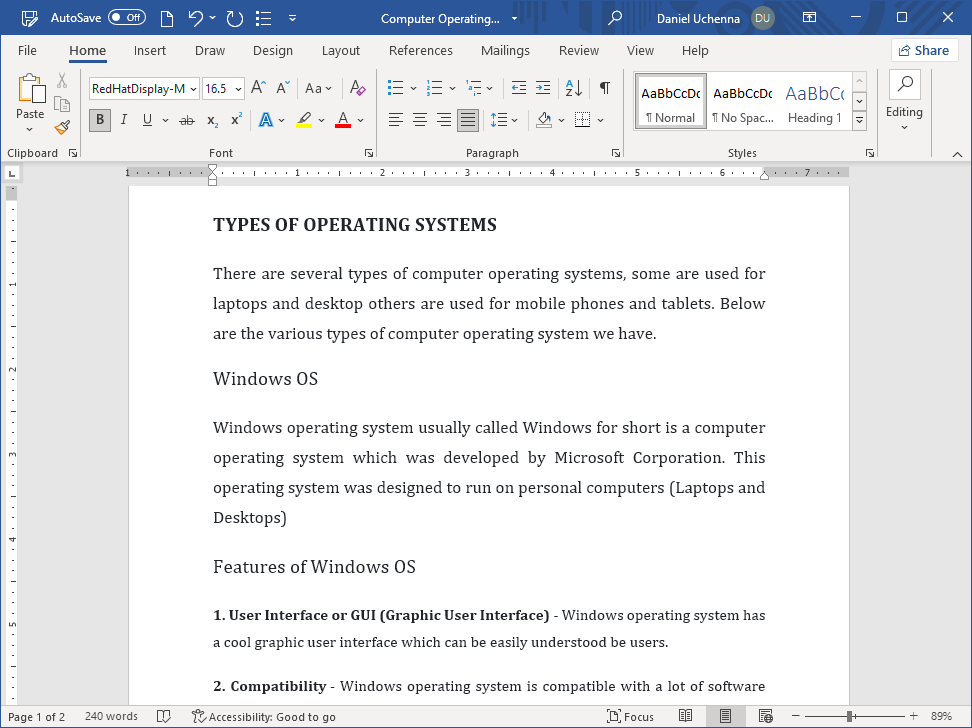Select the Format Painter
Screen dimensions: 972x728
click(x=61, y=127)
